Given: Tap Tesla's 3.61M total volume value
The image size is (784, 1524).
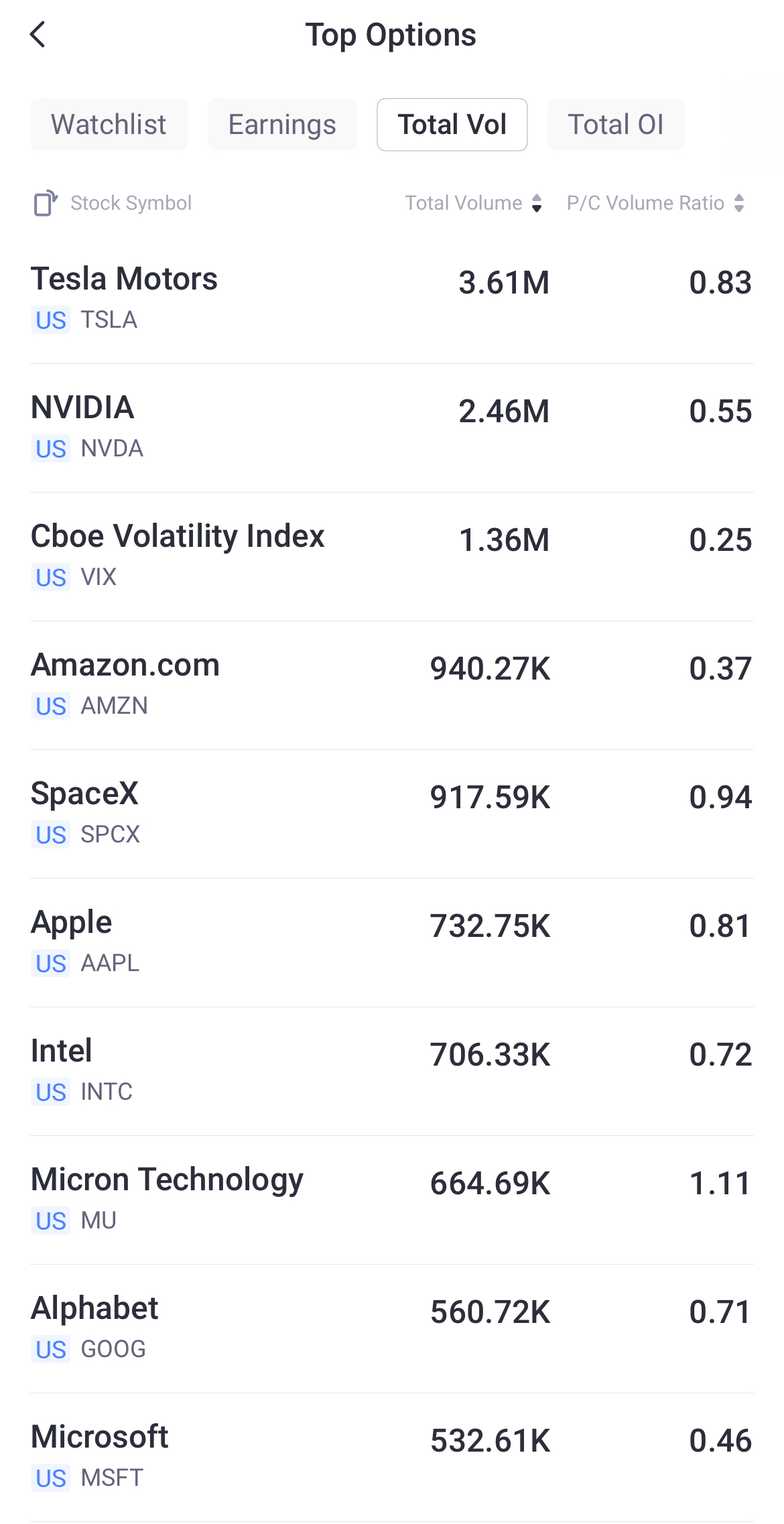Looking at the screenshot, I should 504,283.
